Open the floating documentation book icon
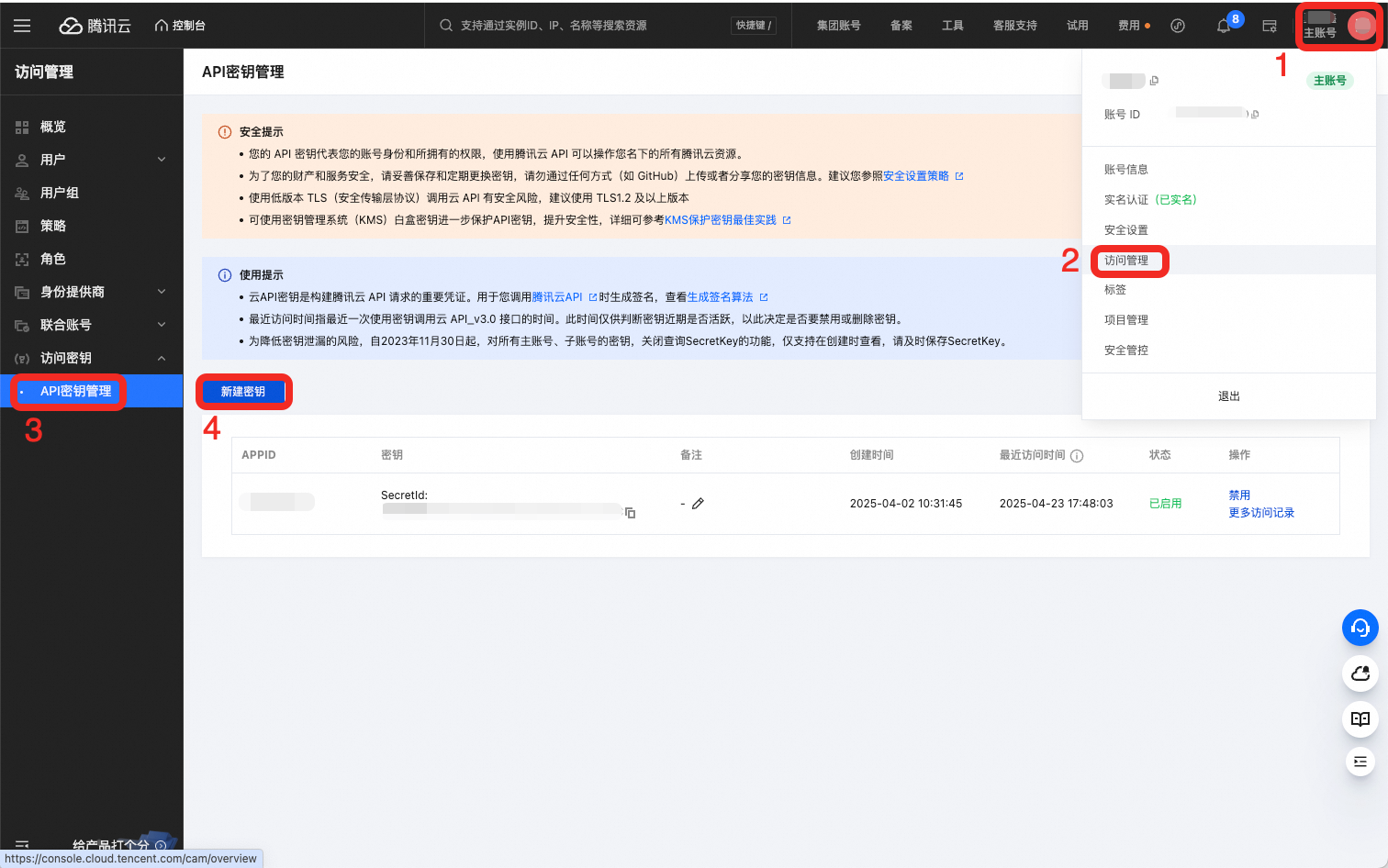 [1360, 718]
